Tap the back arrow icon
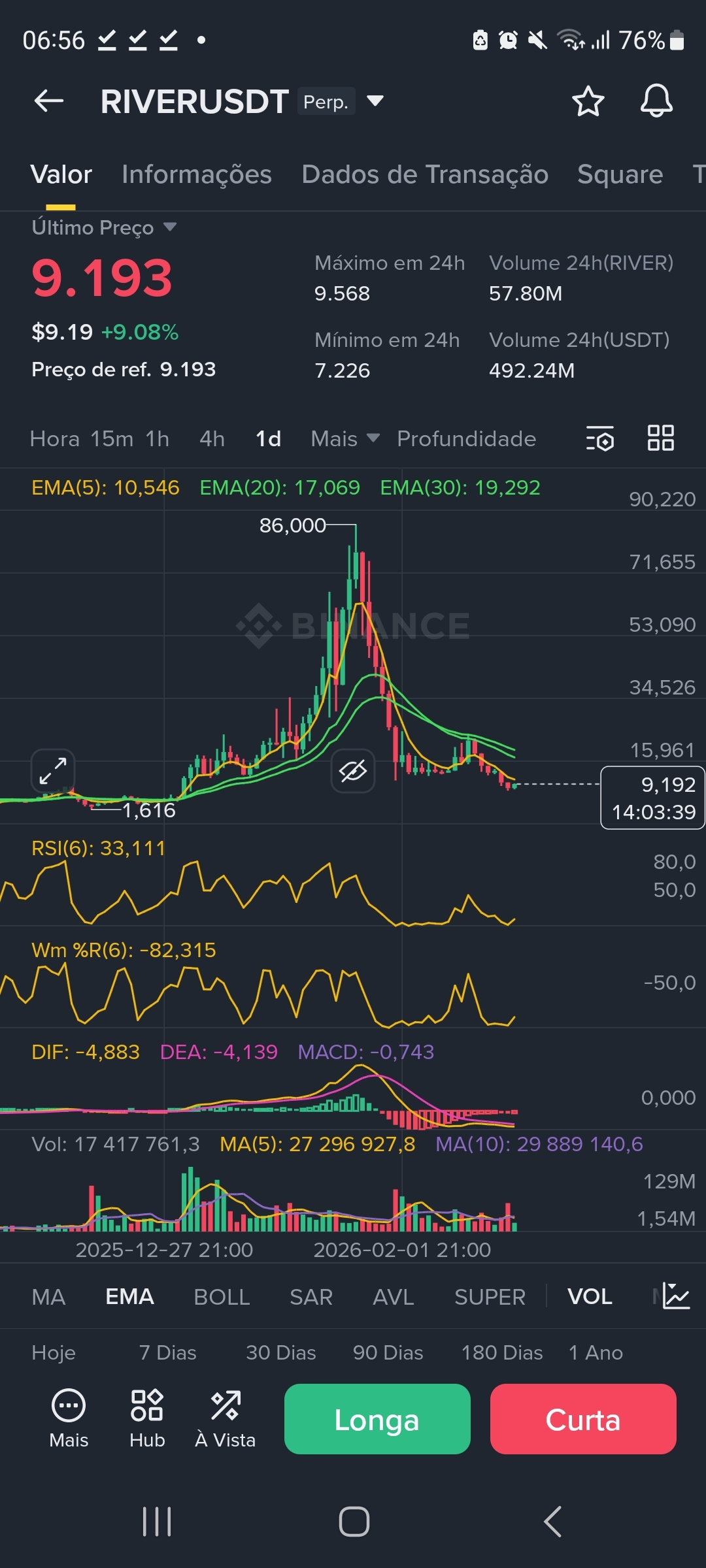 click(49, 101)
